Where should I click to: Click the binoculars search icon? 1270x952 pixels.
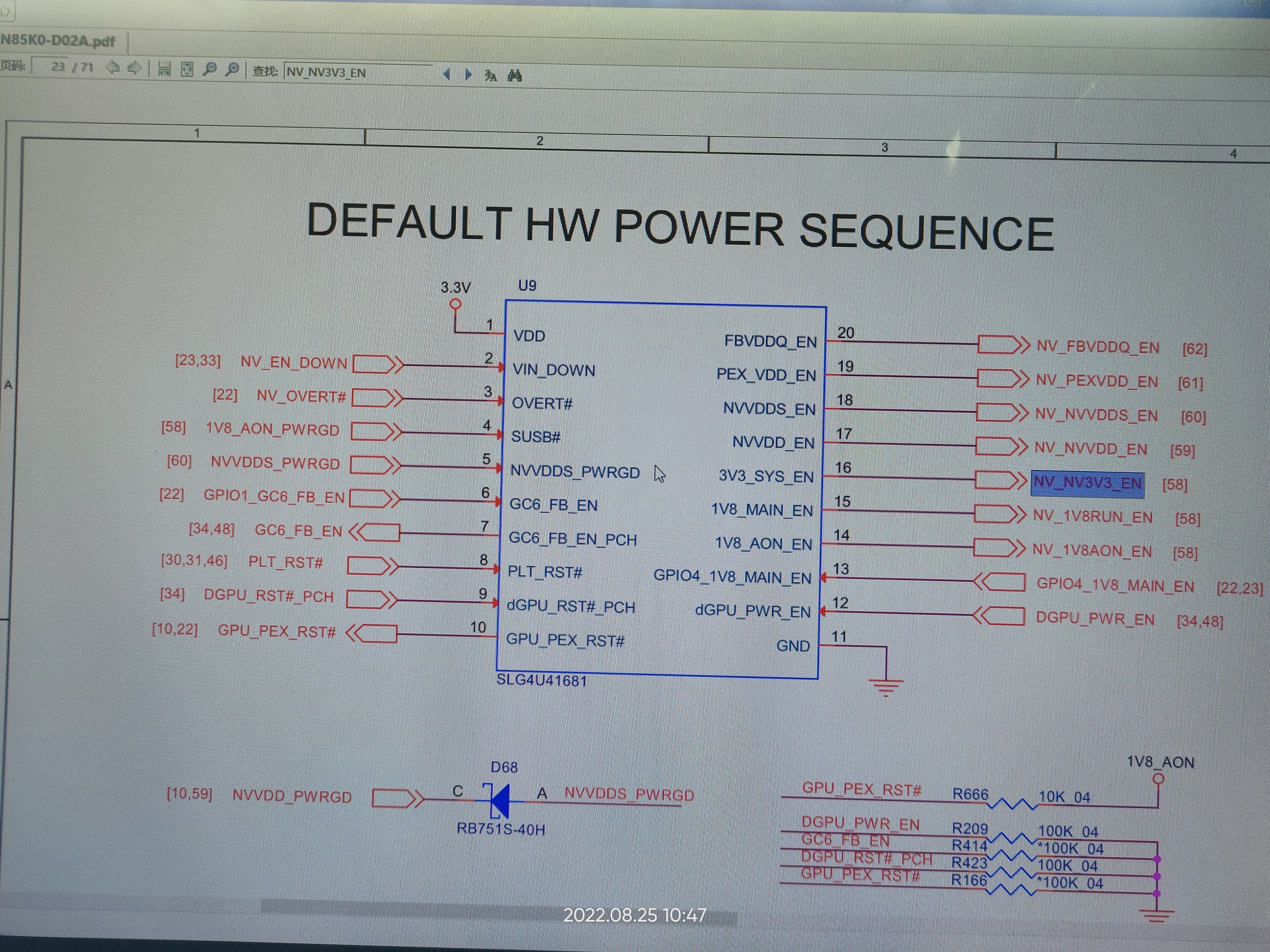pos(514,75)
